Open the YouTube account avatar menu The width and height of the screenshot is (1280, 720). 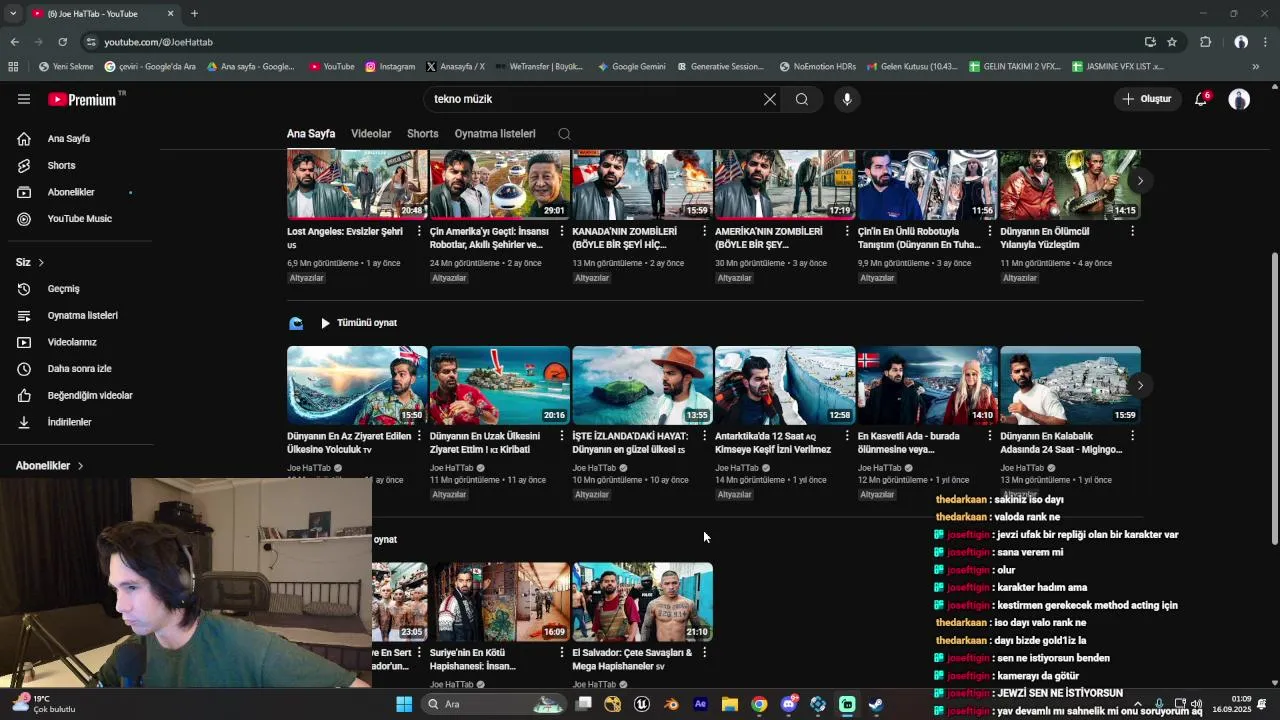coord(1239,99)
